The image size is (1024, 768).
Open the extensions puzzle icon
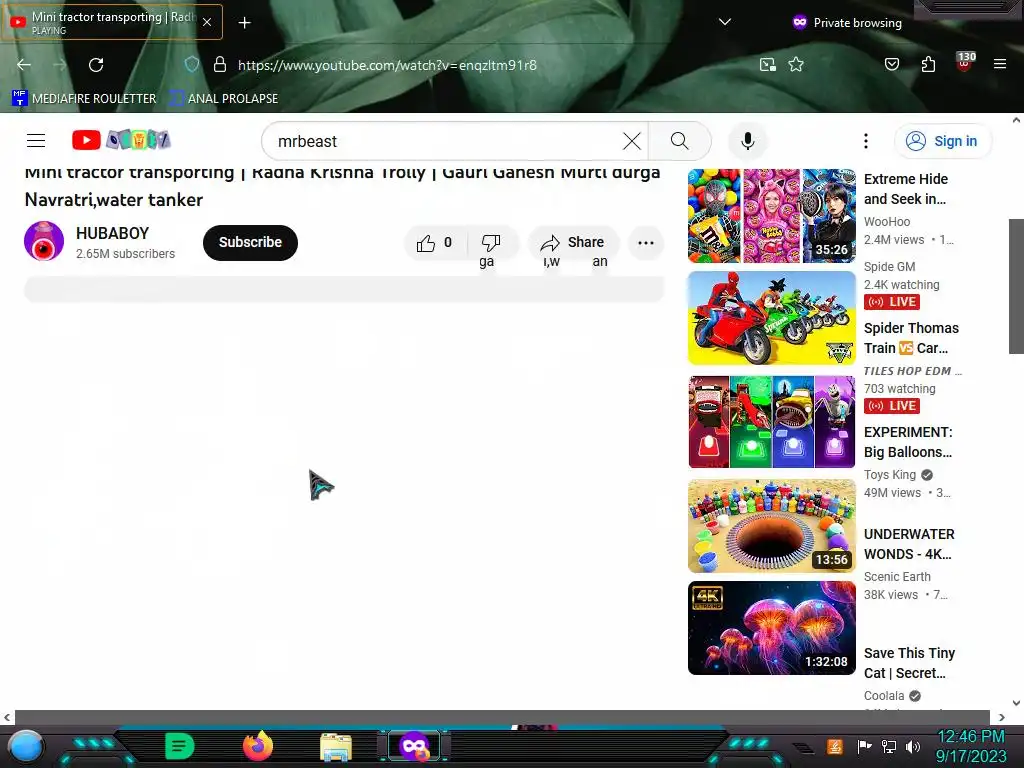pyautogui.click(x=928, y=65)
